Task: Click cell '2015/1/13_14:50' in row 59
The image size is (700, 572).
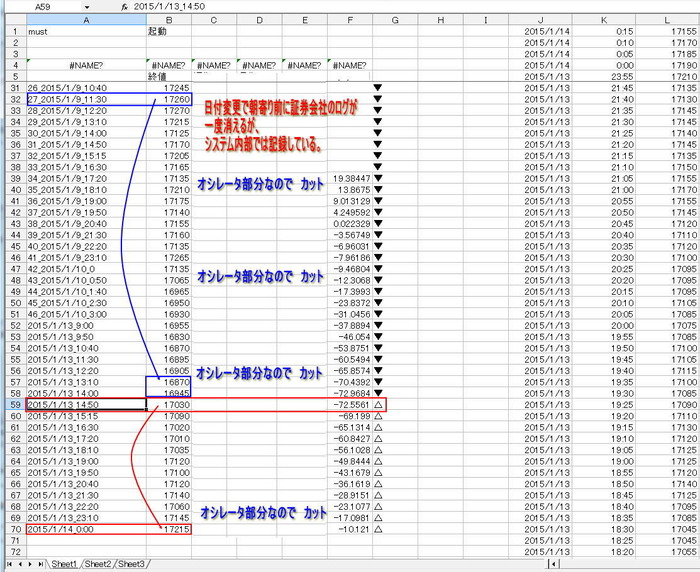Action: (x=86, y=405)
